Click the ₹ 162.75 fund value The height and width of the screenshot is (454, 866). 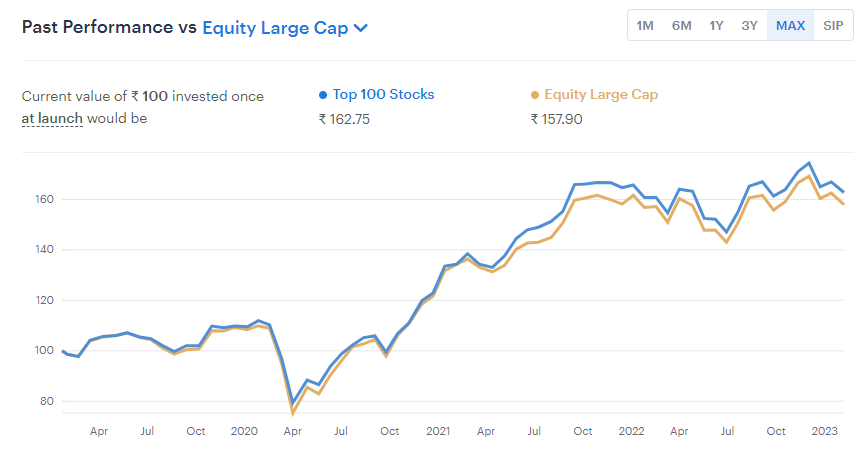(x=344, y=119)
